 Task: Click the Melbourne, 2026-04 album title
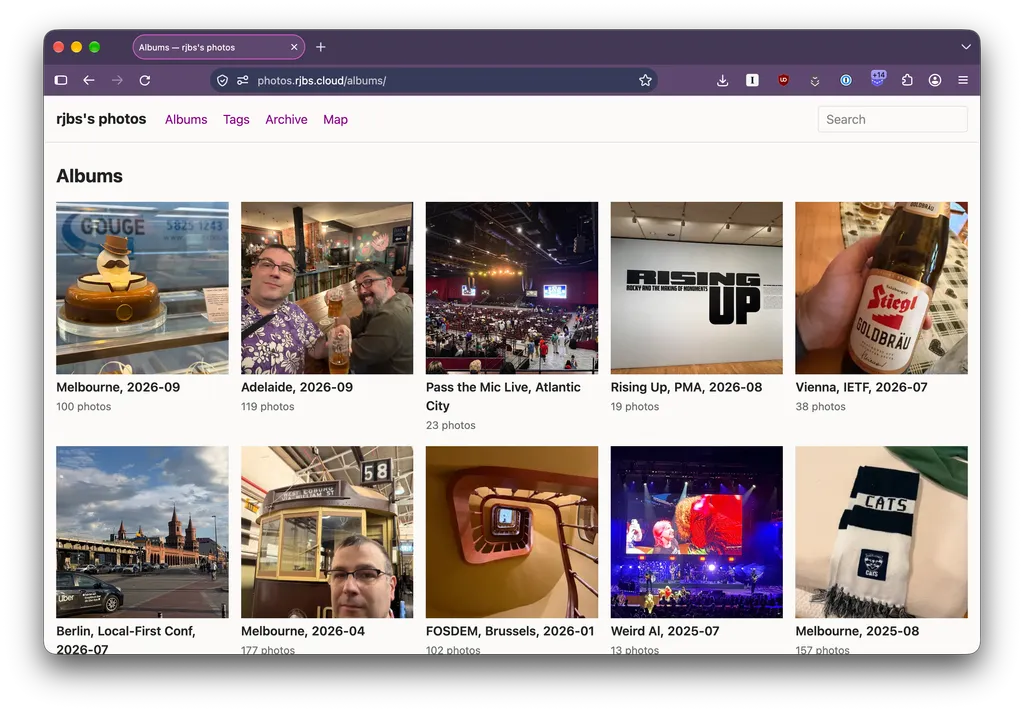pos(303,631)
